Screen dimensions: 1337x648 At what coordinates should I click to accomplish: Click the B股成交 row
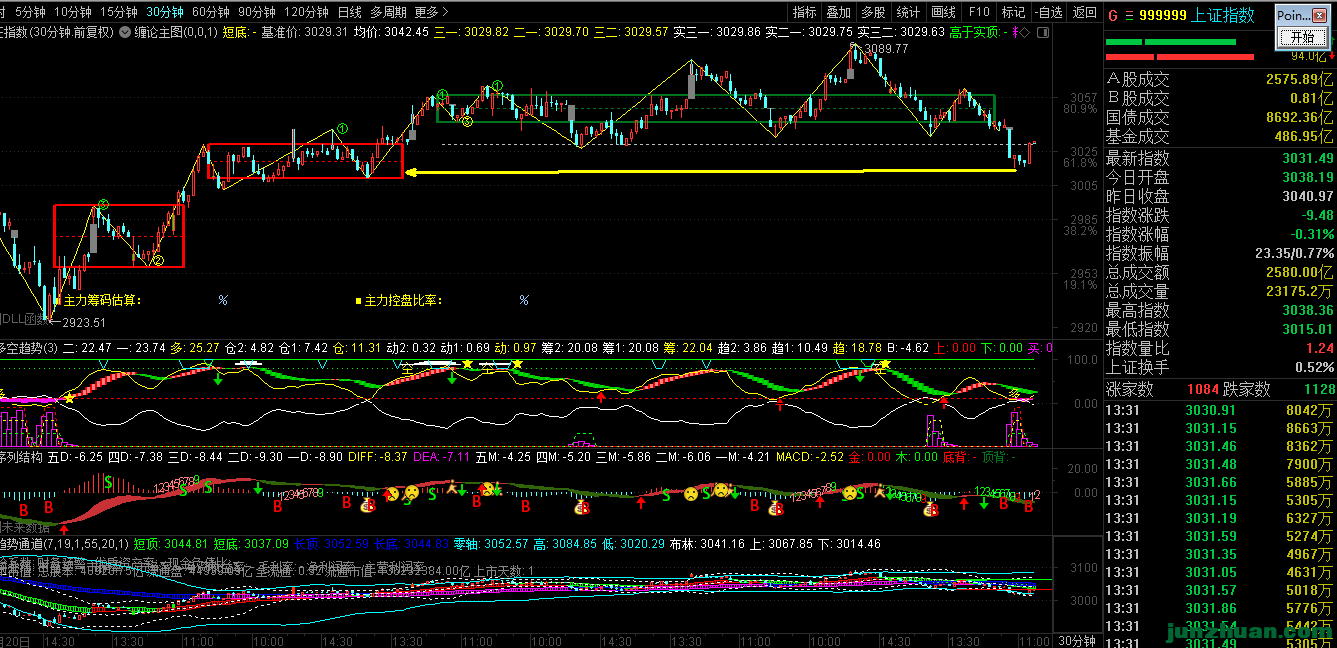(1219, 98)
